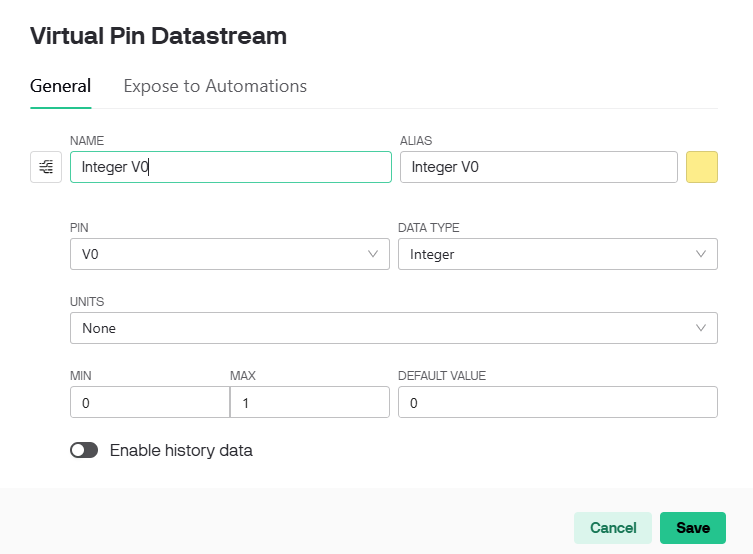Open the Expose to Automations tab

(215, 86)
